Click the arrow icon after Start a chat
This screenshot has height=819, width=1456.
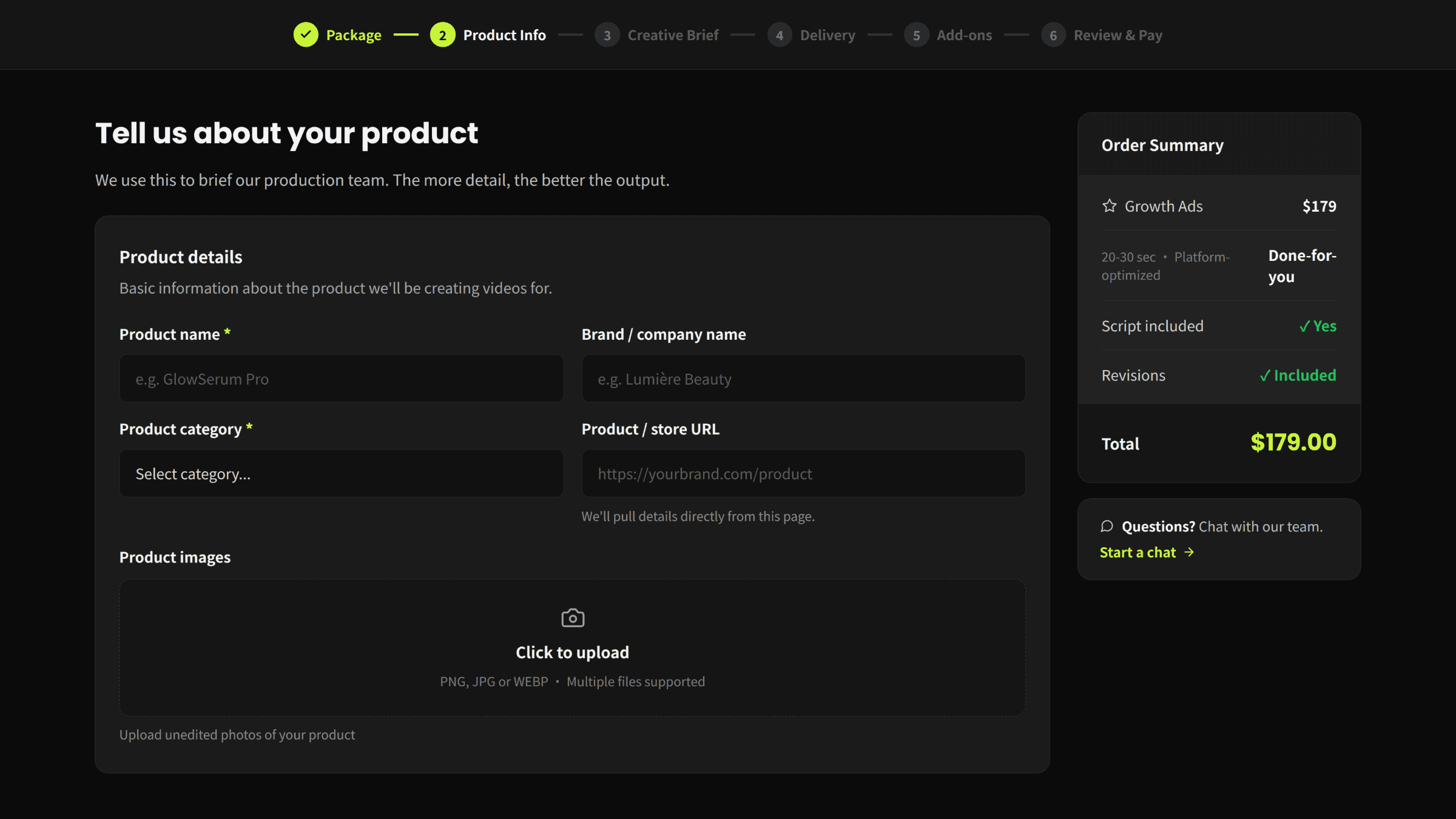(1189, 552)
